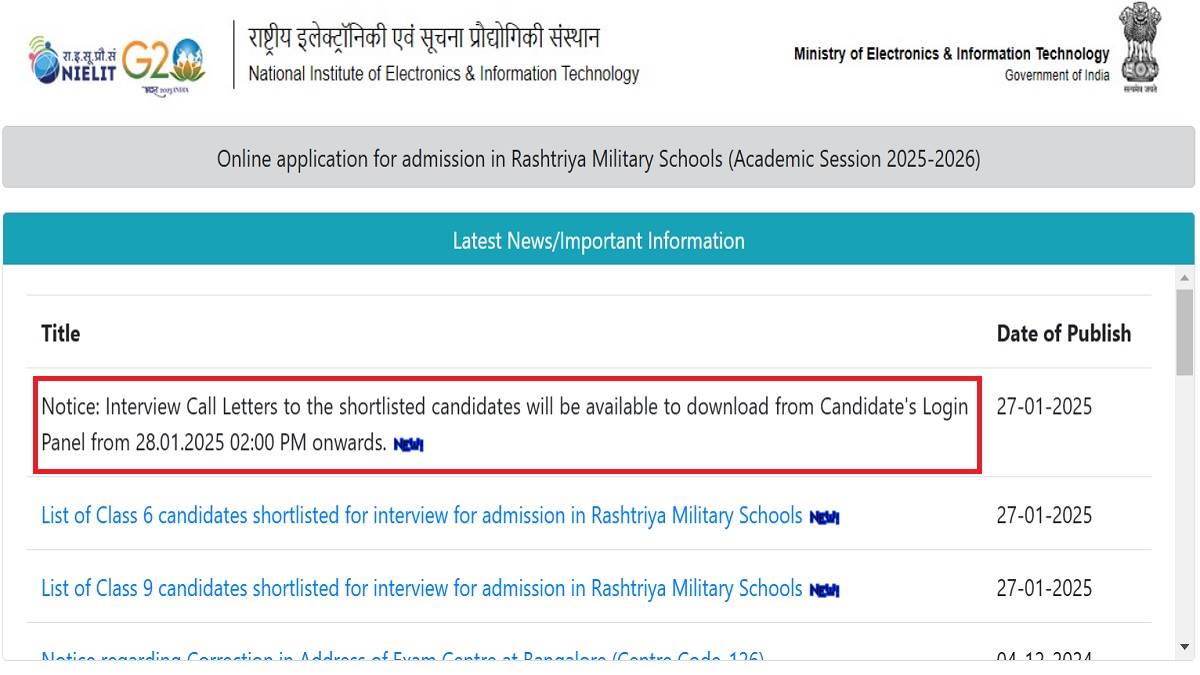Open the Class 9 shortlisted candidates list

coord(421,589)
